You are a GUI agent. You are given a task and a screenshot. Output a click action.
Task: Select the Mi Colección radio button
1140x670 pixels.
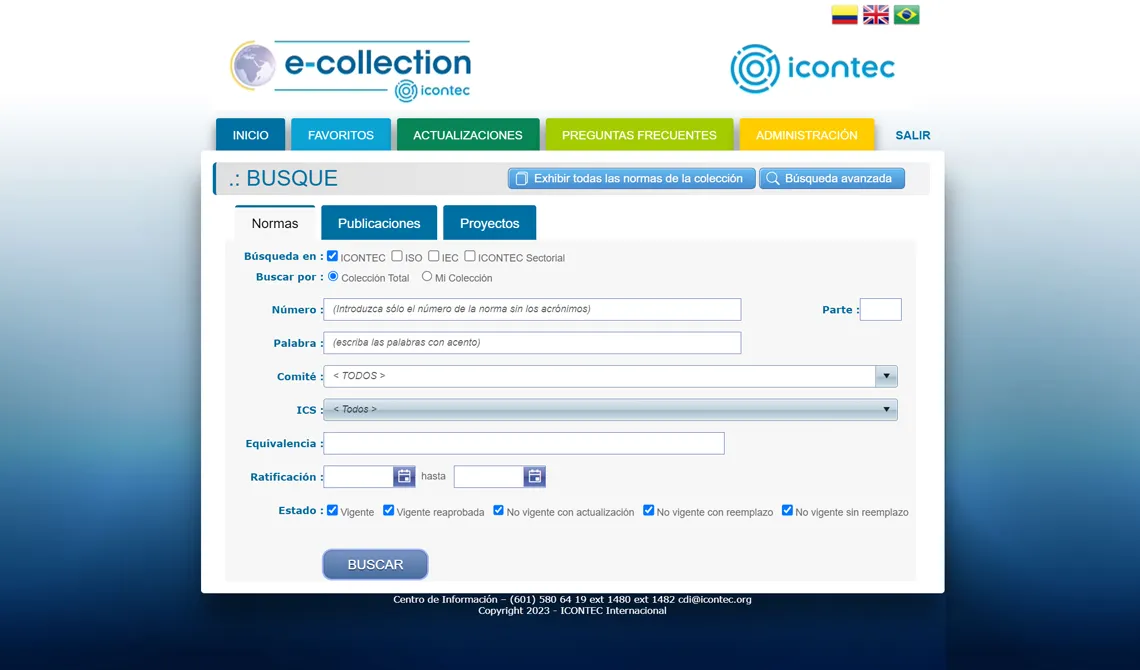[427, 276]
